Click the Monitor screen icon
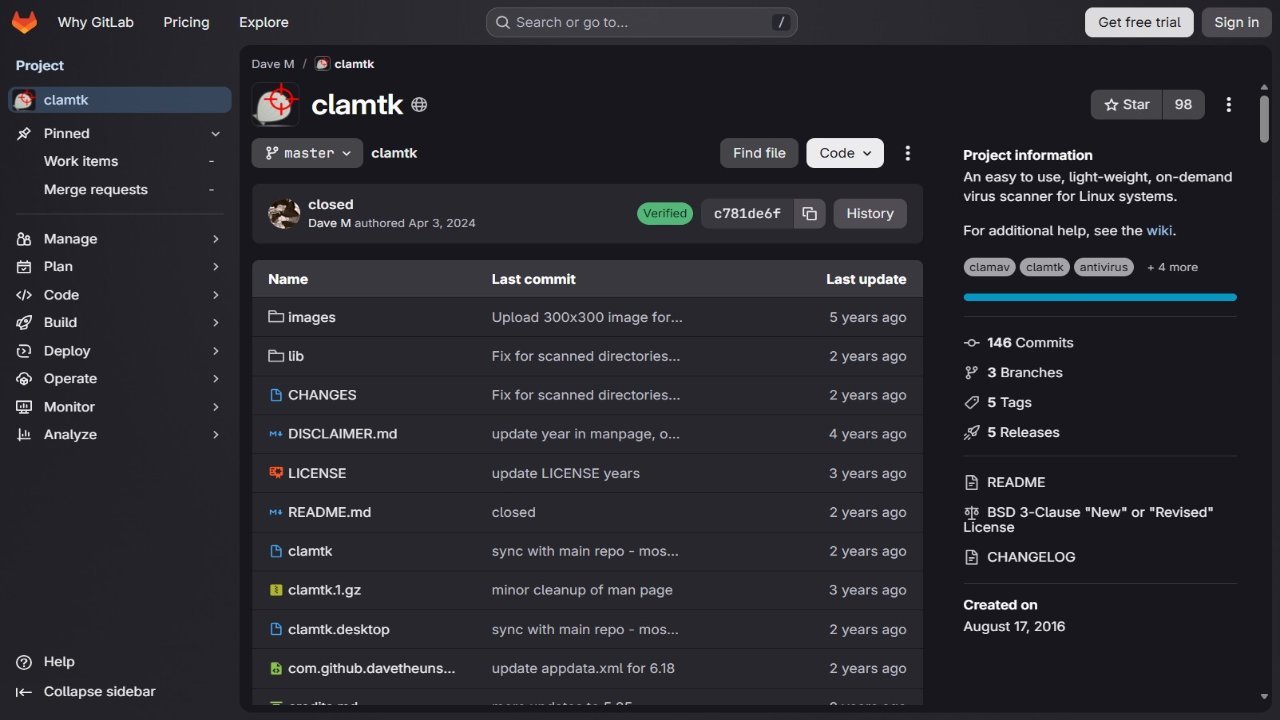The width and height of the screenshot is (1280, 720). pyautogui.click(x=24, y=407)
